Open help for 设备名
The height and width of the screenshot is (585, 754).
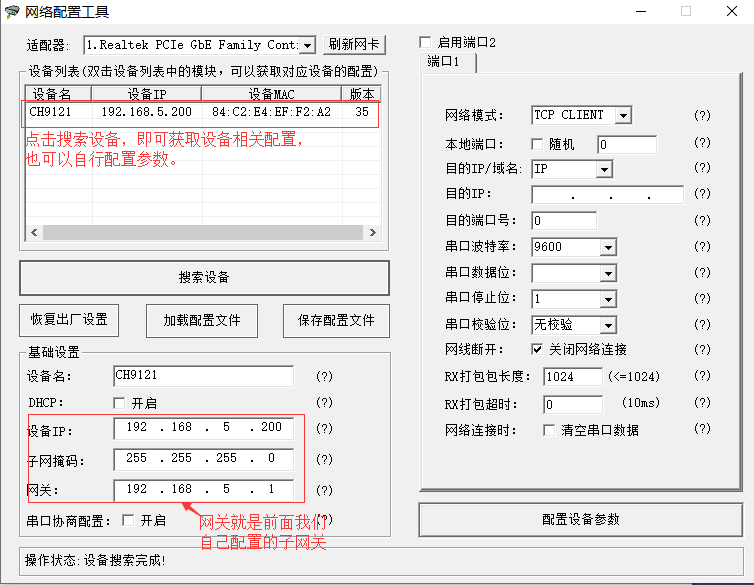tap(324, 376)
